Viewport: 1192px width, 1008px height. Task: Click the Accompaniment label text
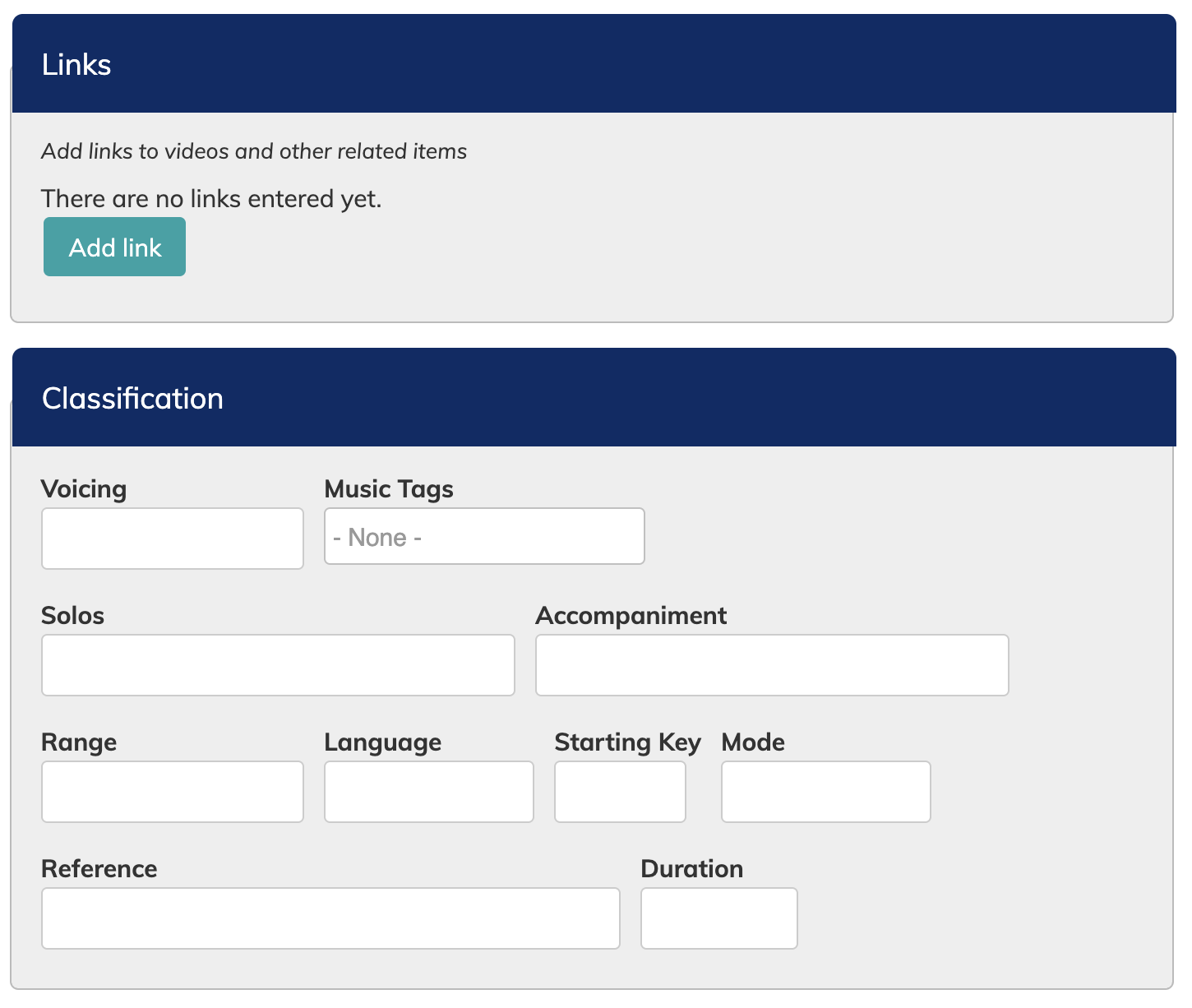631,616
